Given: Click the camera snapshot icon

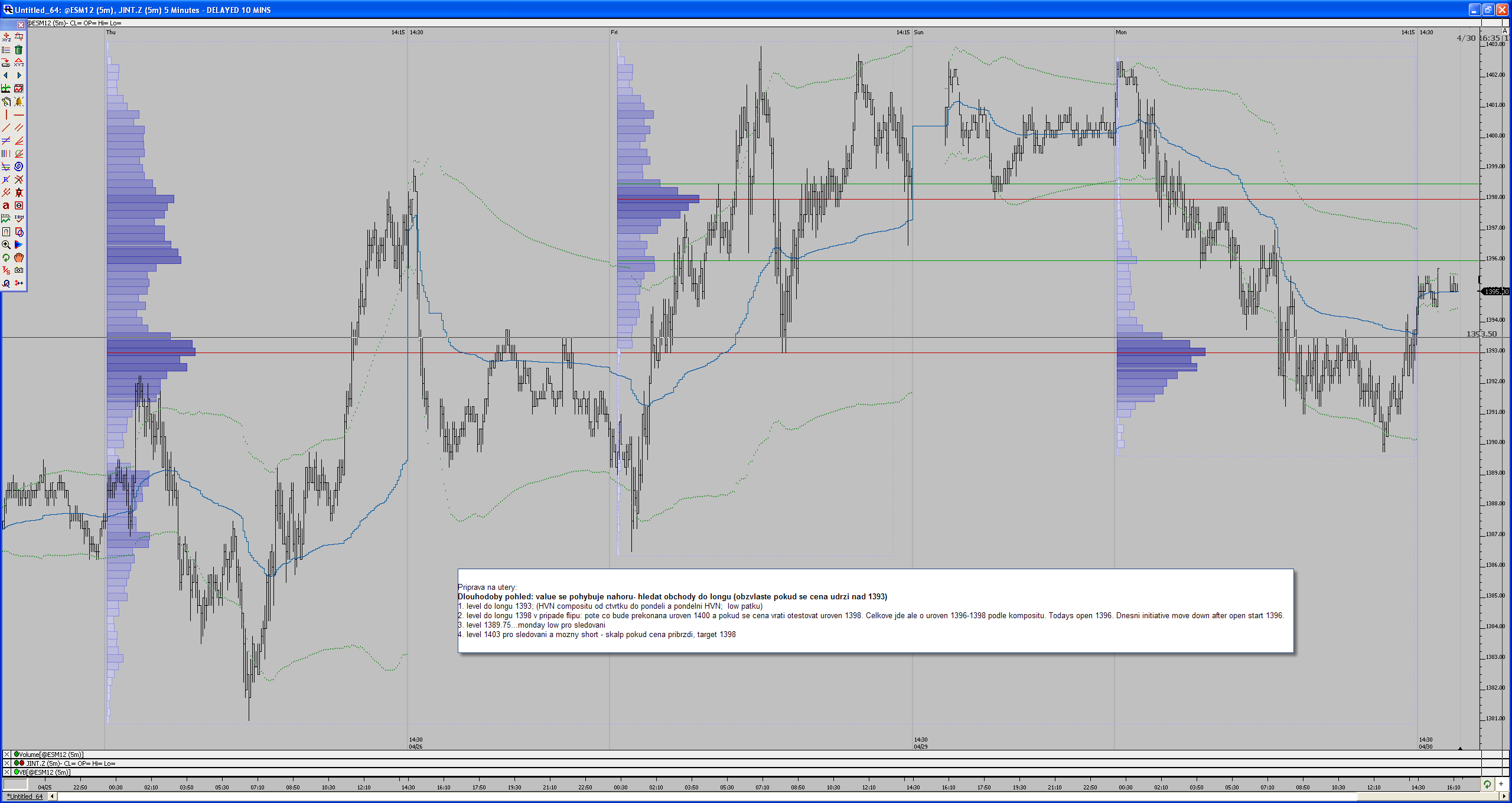Looking at the screenshot, I should pyautogui.click(x=19, y=270).
